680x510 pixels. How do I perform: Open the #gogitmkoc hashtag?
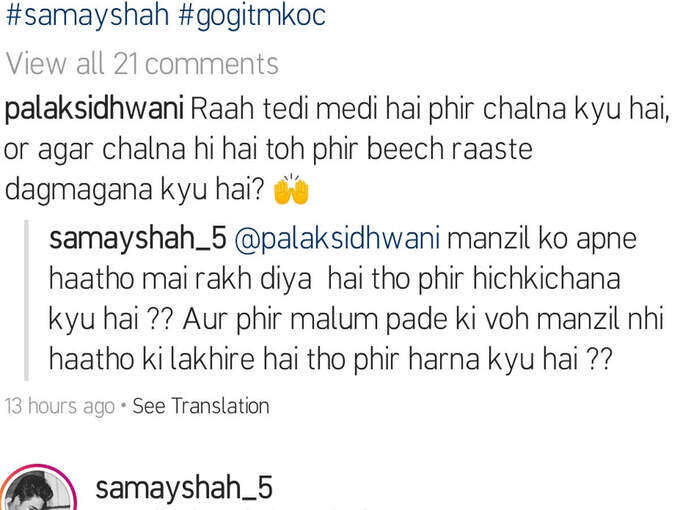[x=252, y=15]
